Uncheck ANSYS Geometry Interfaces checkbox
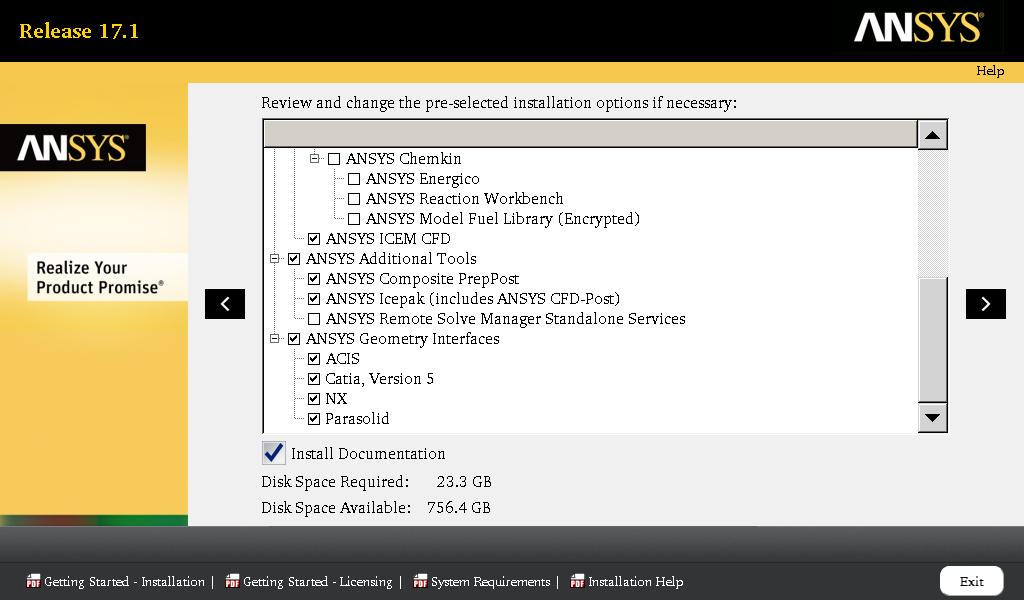The image size is (1024, 600). click(294, 339)
